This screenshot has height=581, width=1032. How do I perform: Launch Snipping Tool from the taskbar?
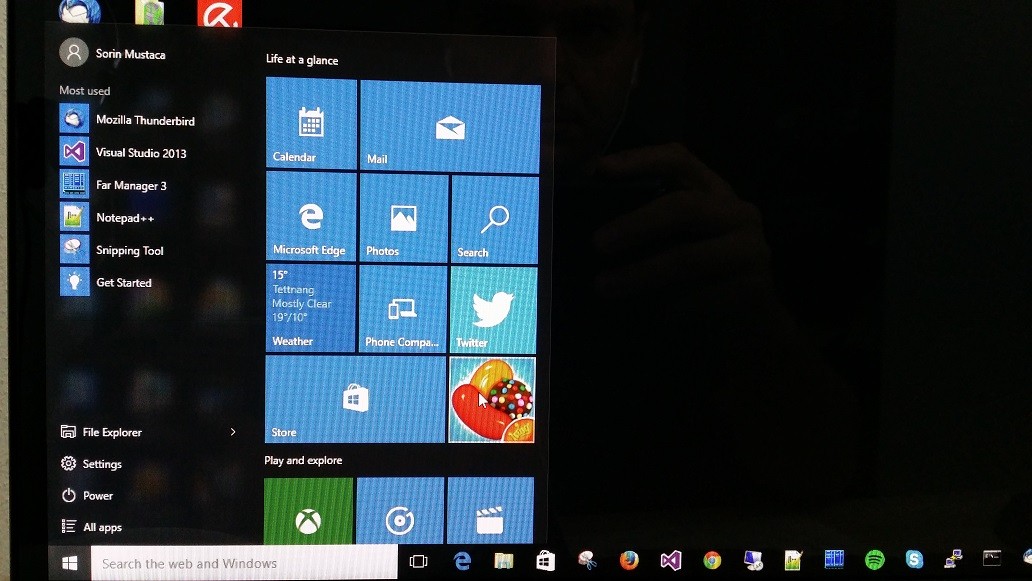tap(586, 560)
